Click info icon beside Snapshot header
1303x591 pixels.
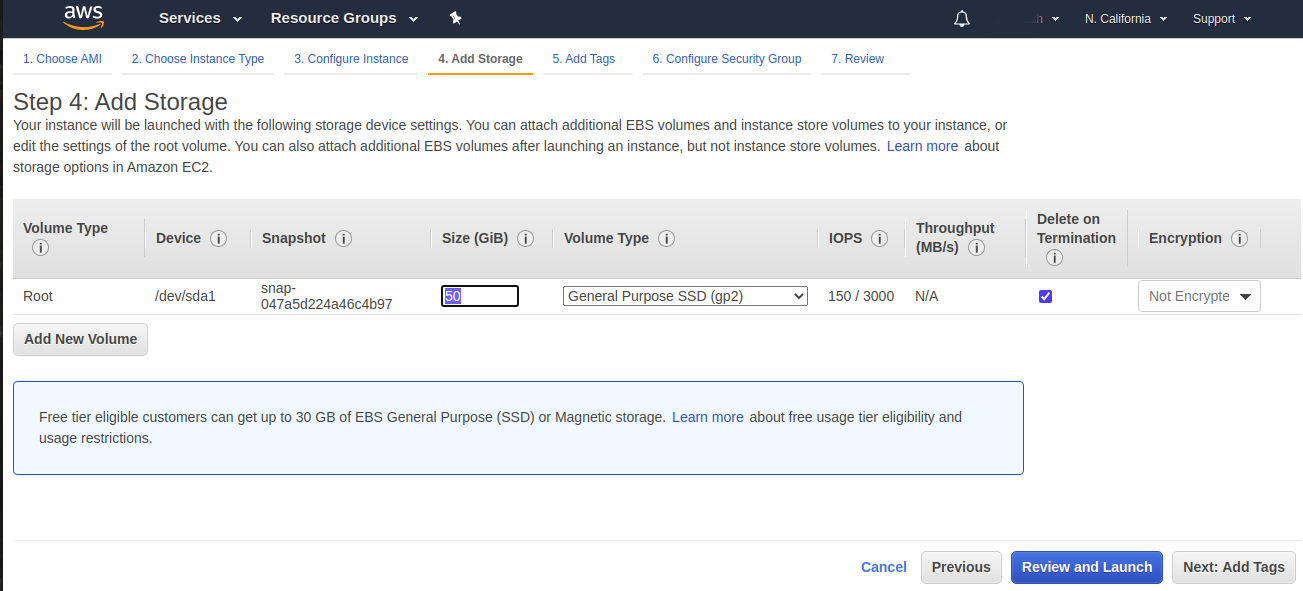(x=343, y=238)
